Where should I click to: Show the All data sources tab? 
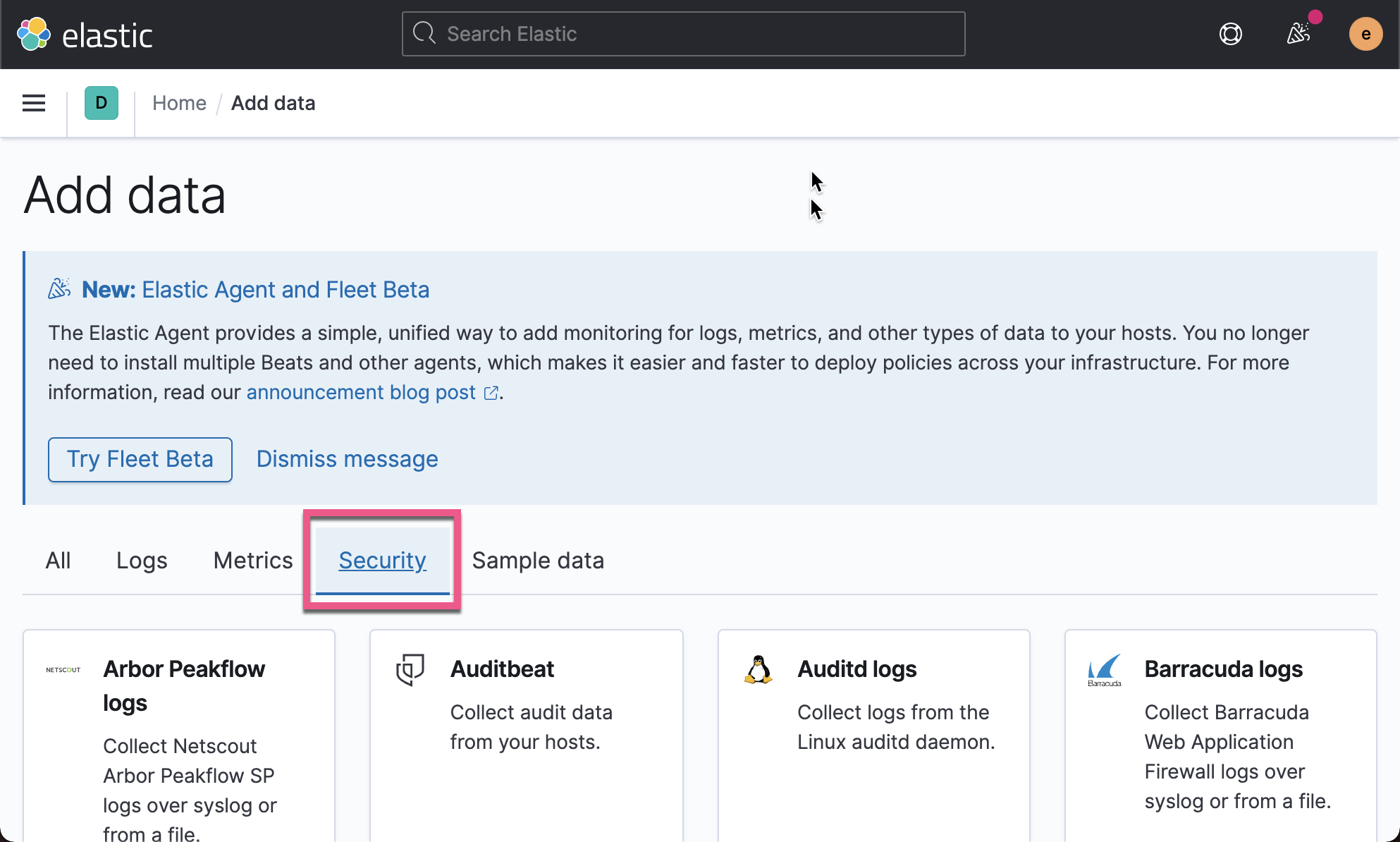click(59, 560)
